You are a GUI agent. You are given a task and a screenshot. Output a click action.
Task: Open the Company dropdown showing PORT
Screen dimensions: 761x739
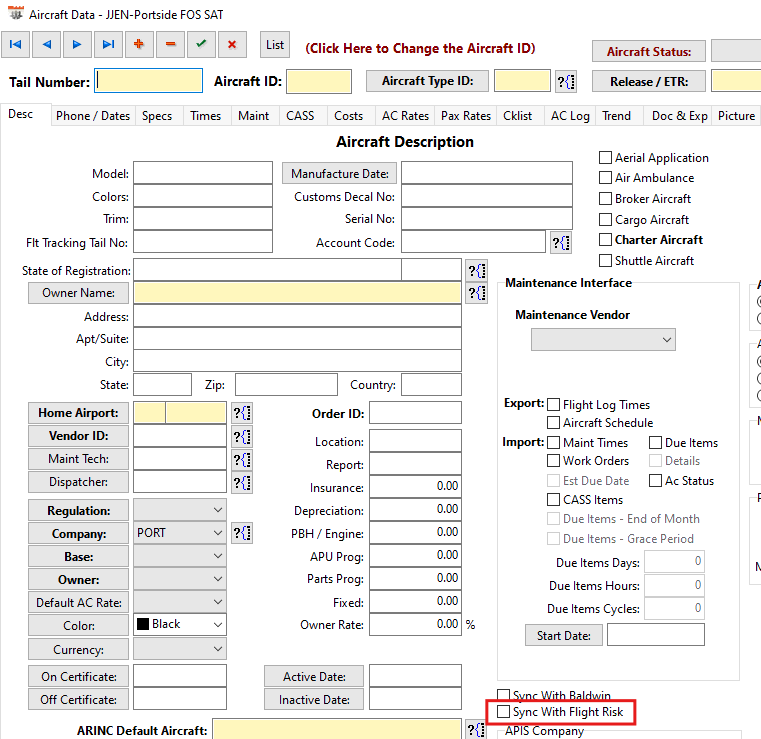coord(180,533)
